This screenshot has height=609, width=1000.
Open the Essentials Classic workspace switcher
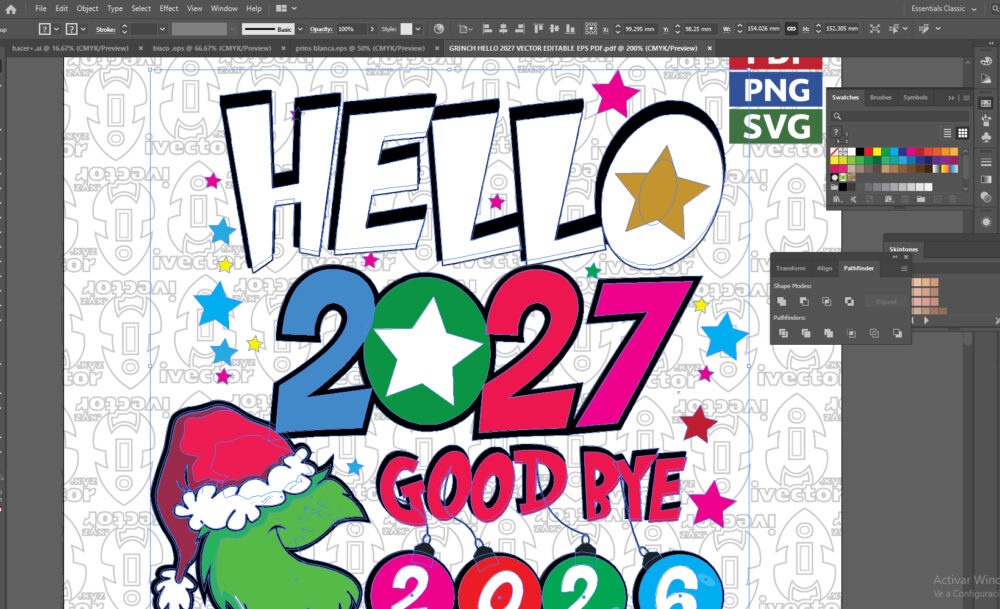[x=943, y=8]
